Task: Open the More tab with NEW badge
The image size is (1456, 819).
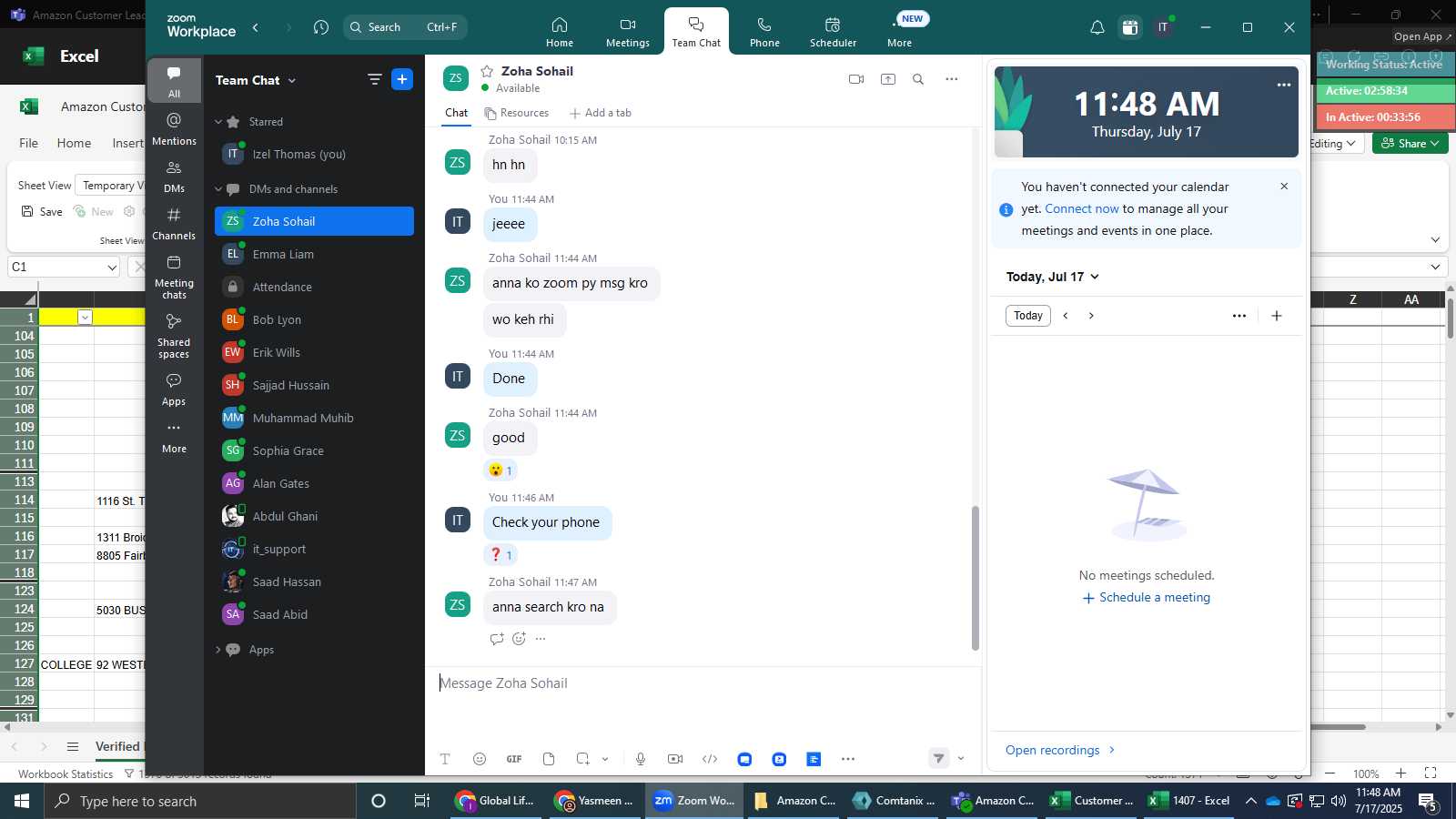Action: 900,32
